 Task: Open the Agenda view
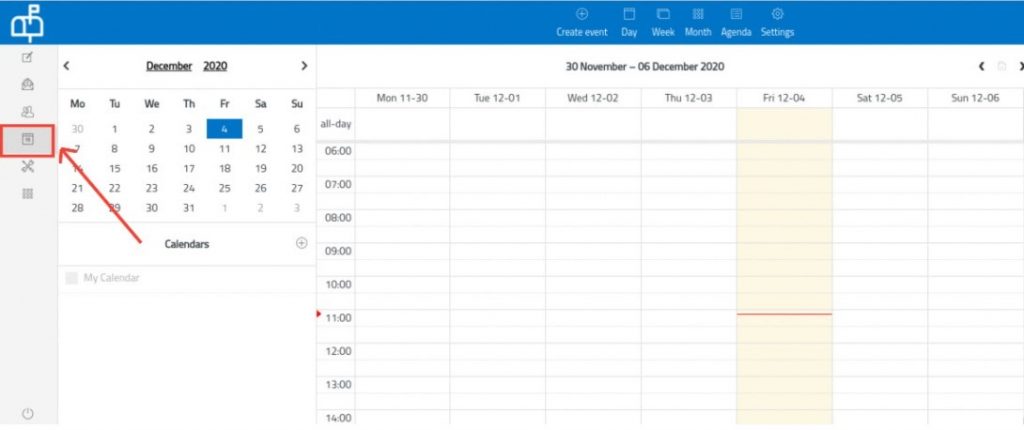pos(736,15)
